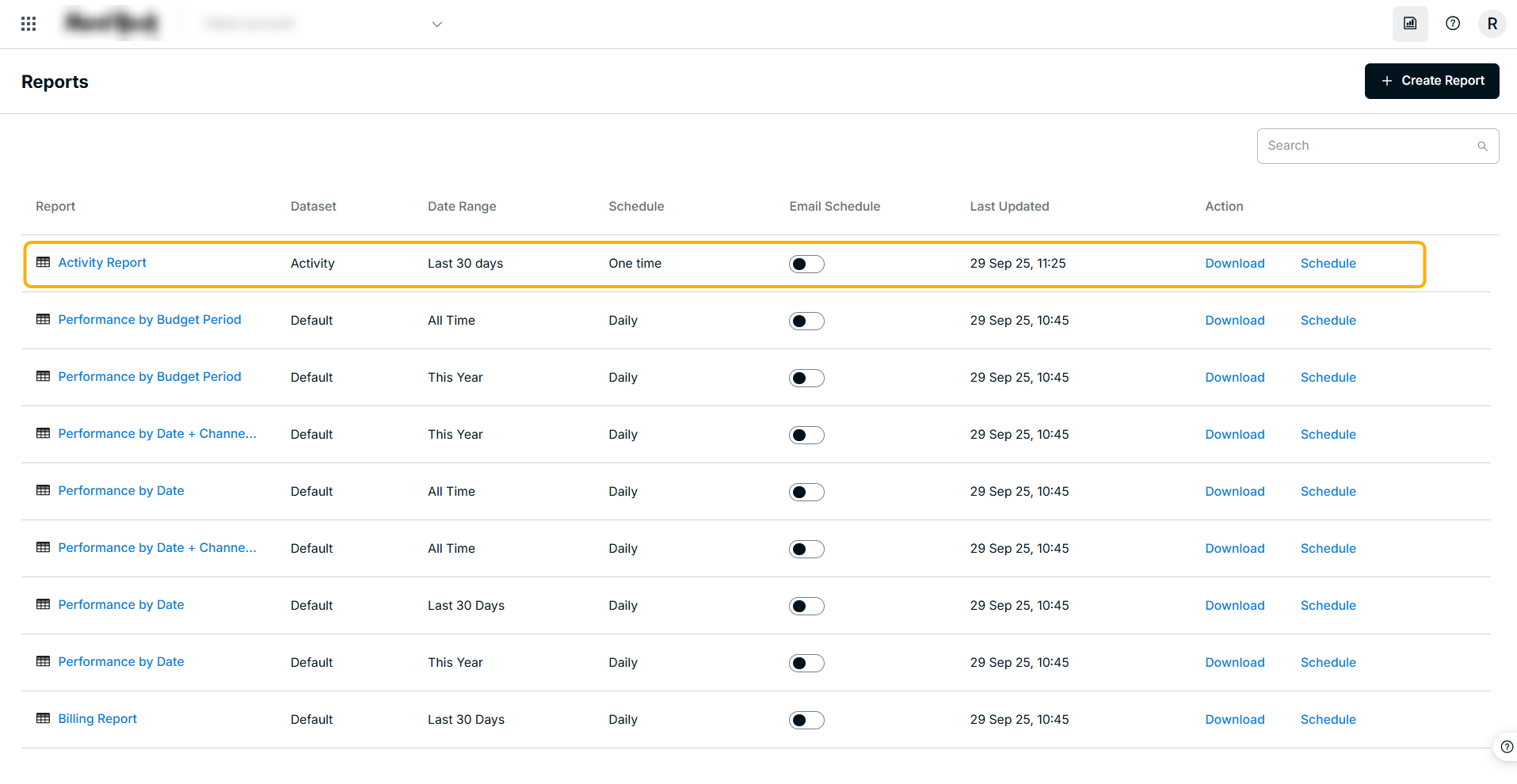This screenshot has width=1517, height=784.
Task: Toggle email schedule for Last 30 Days Performance by Date
Action: click(x=806, y=606)
